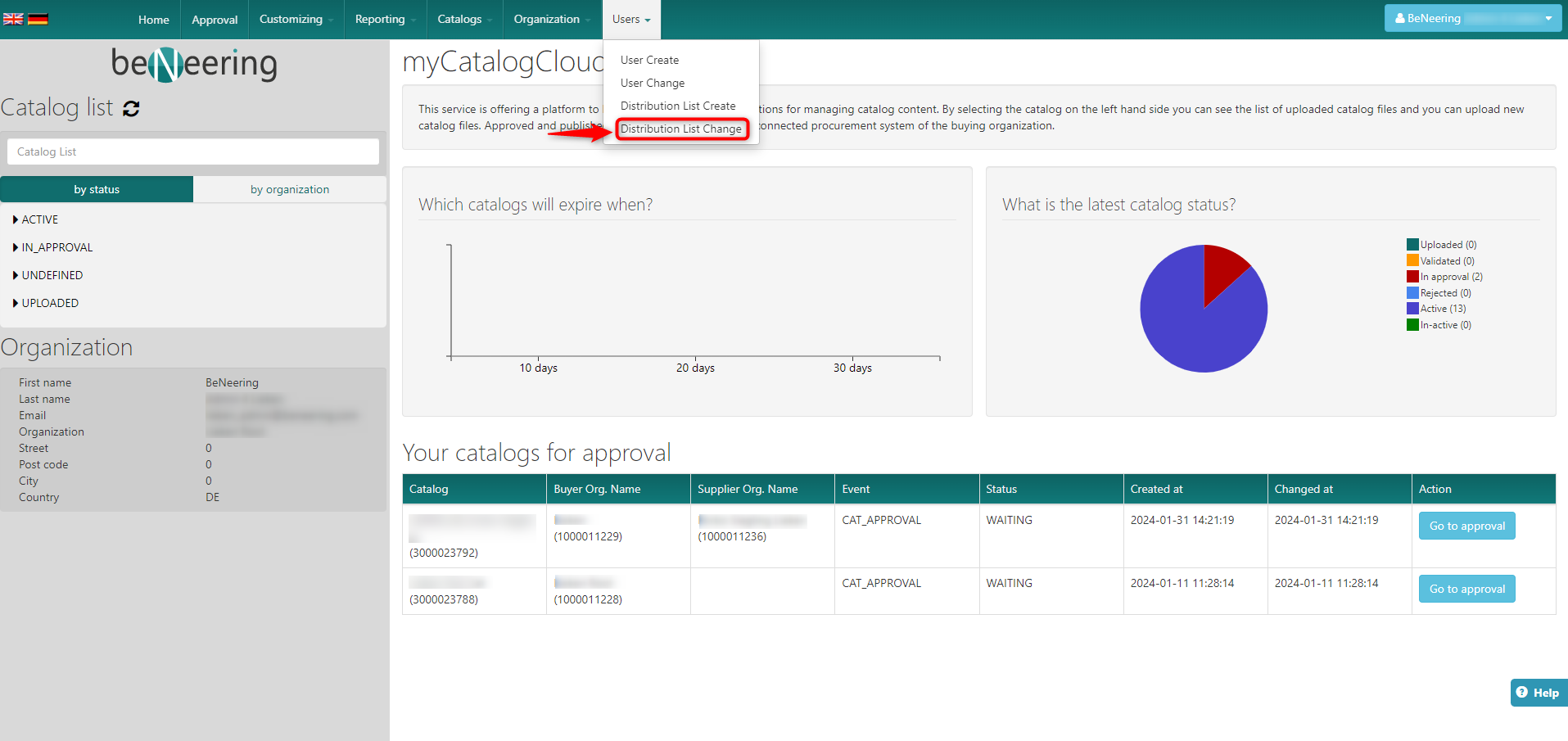Viewport: 1568px width, 741px height.
Task: Open the BeNeering user account dropdown
Action: pos(1472,18)
